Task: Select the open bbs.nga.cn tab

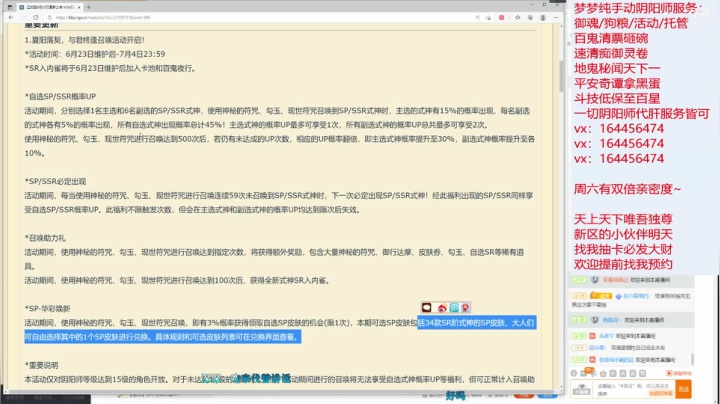Action: coord(50,7)
